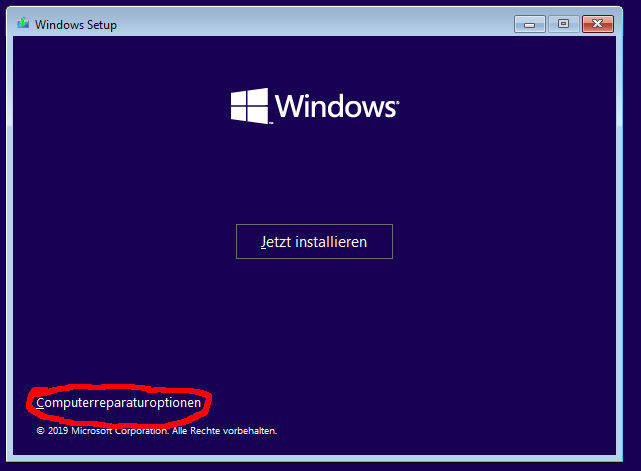
Task: Click the Windows Setup title bar icon
Action: [x=23, y=23]
